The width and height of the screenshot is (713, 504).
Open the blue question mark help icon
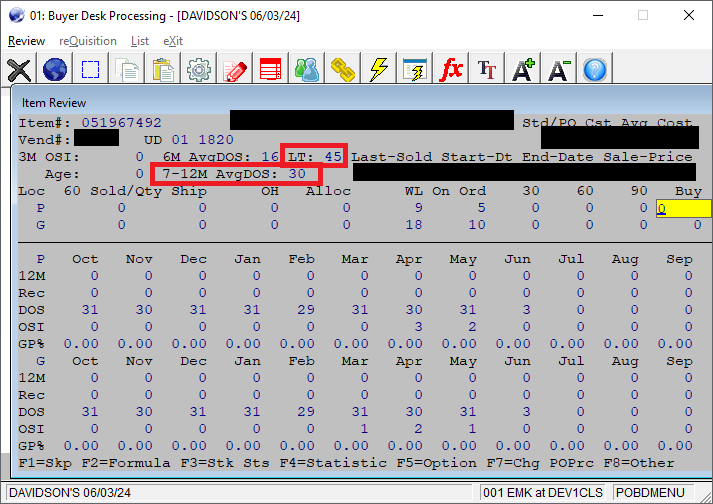(x=595, y=69)
